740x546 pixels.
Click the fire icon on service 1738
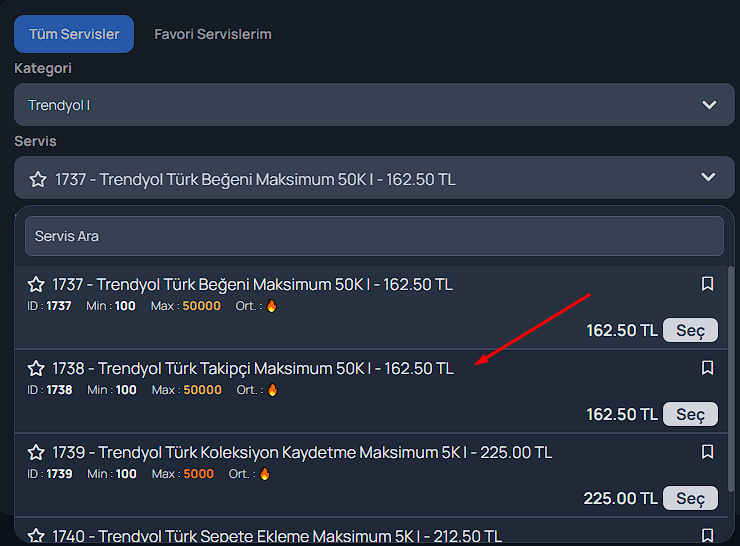point(272,390)
